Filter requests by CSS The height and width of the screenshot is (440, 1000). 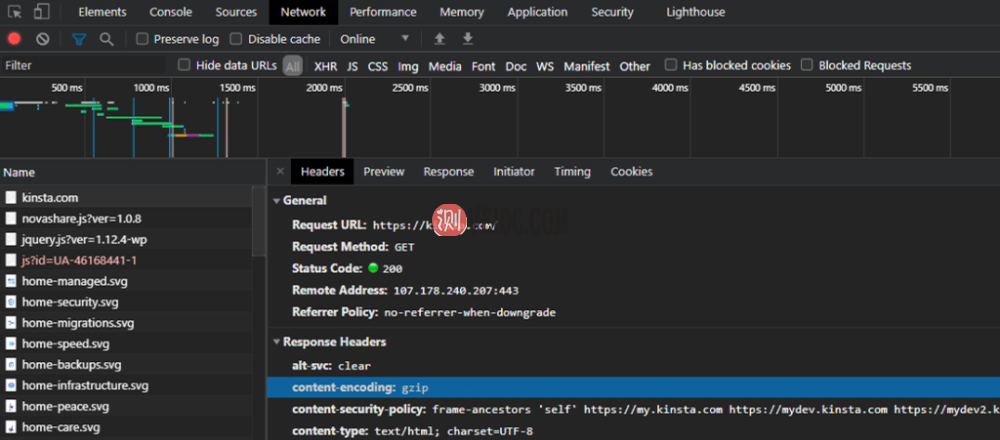coord(378,66)
